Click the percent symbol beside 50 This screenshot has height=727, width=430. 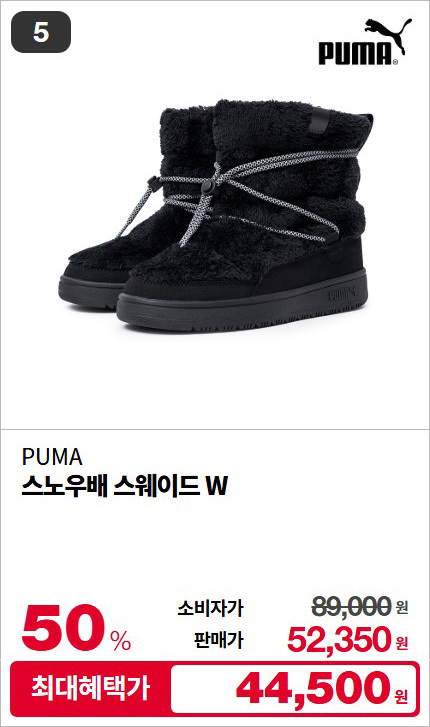pos(121,640)
